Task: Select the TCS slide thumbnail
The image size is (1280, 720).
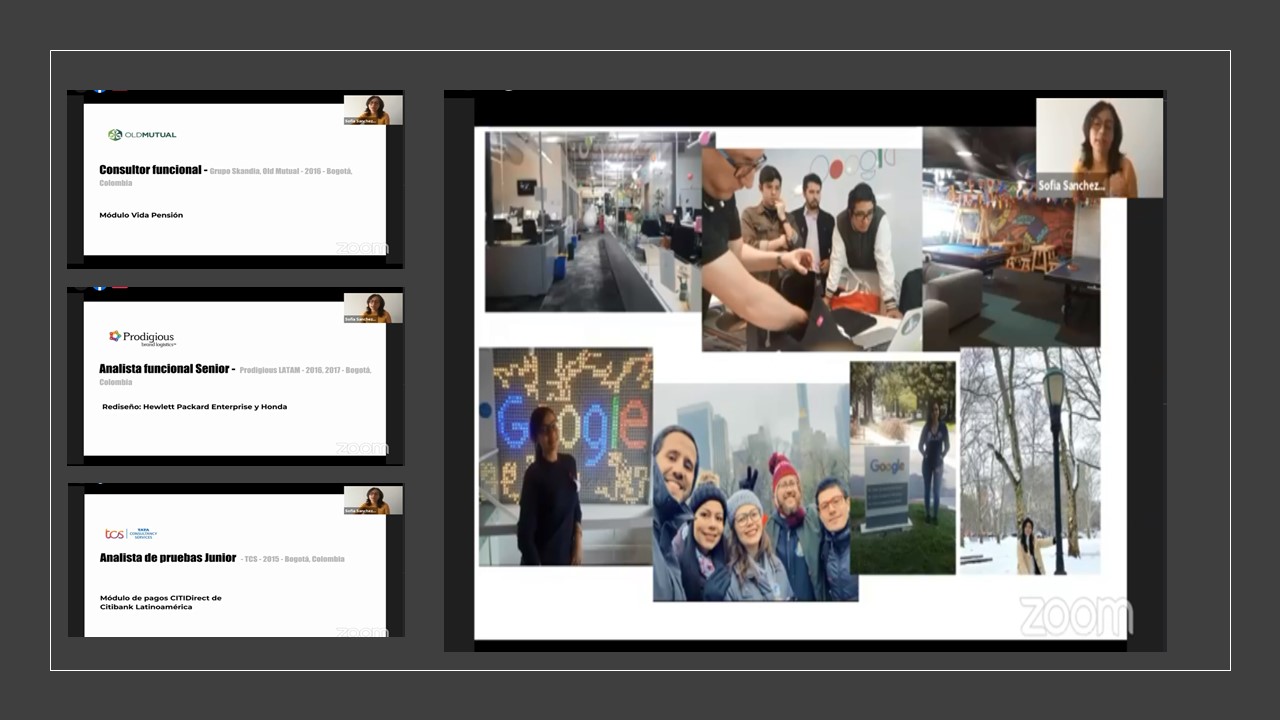Action: point(236,560)
